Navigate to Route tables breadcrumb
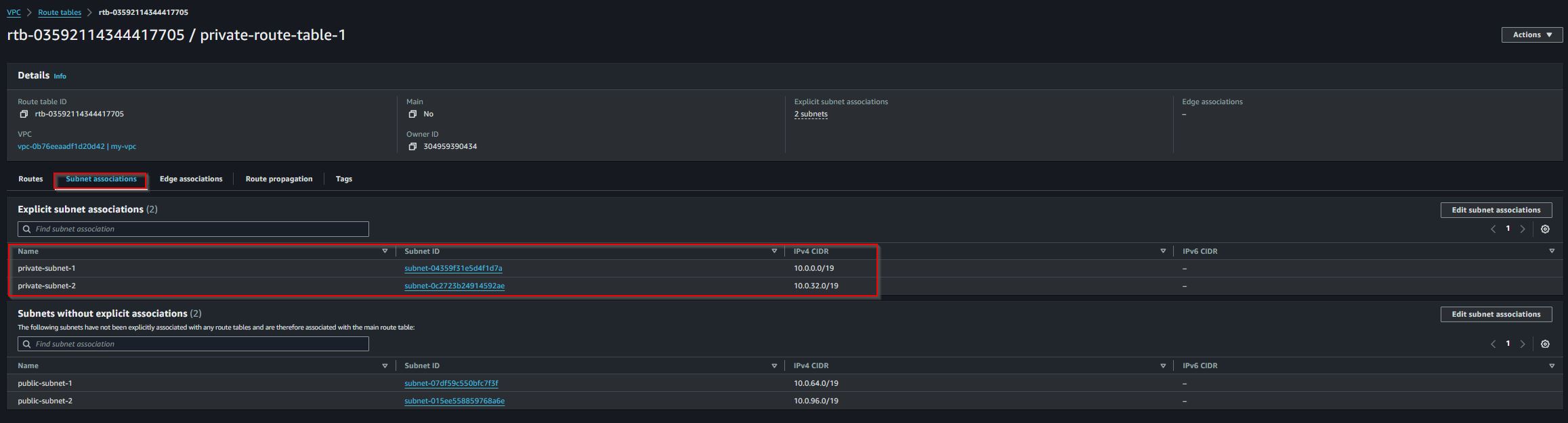Viewport: 1568px width, 423px height. pos(60,12)
